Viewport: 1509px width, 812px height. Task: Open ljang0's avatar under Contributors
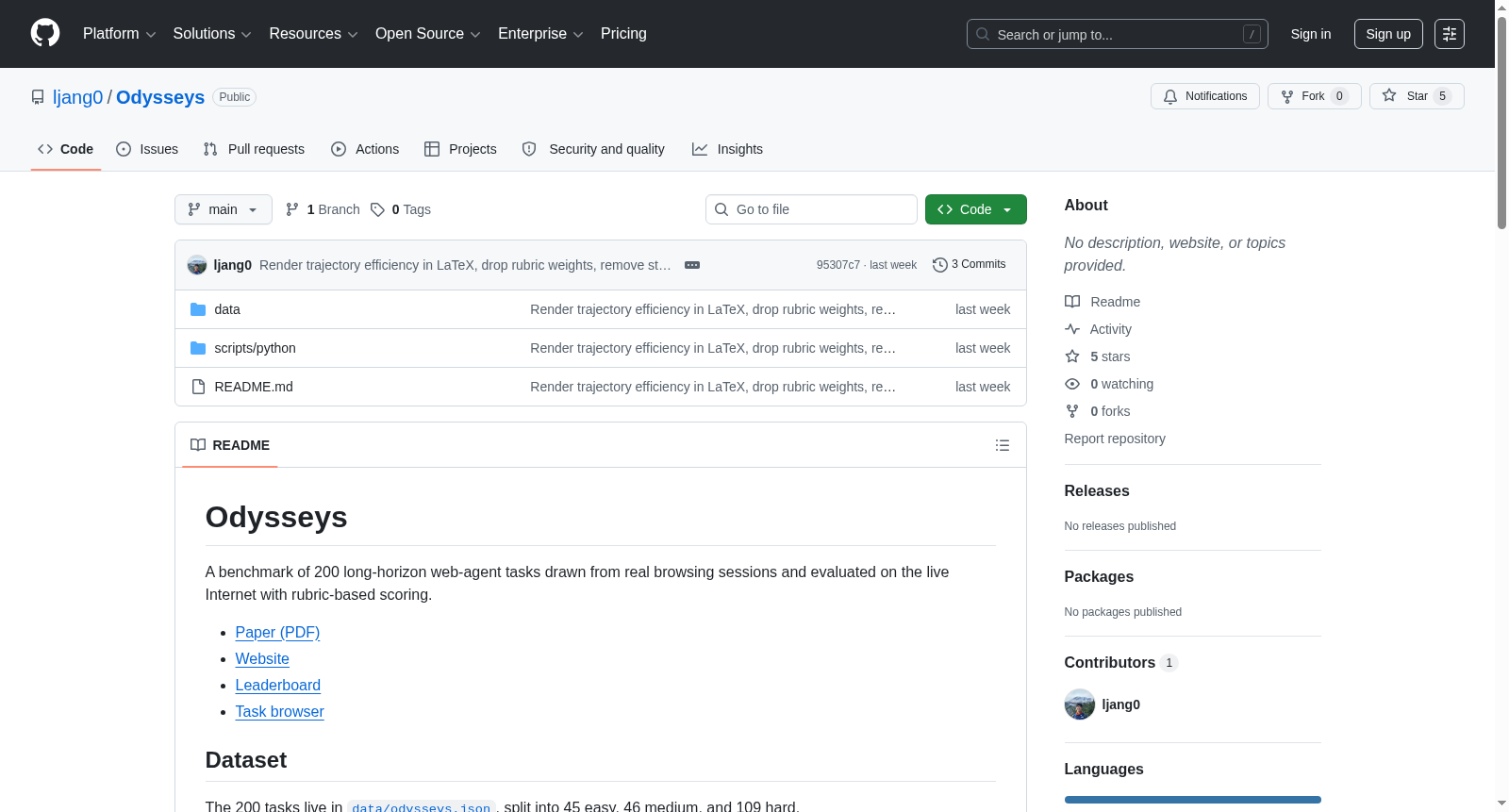1080,704
